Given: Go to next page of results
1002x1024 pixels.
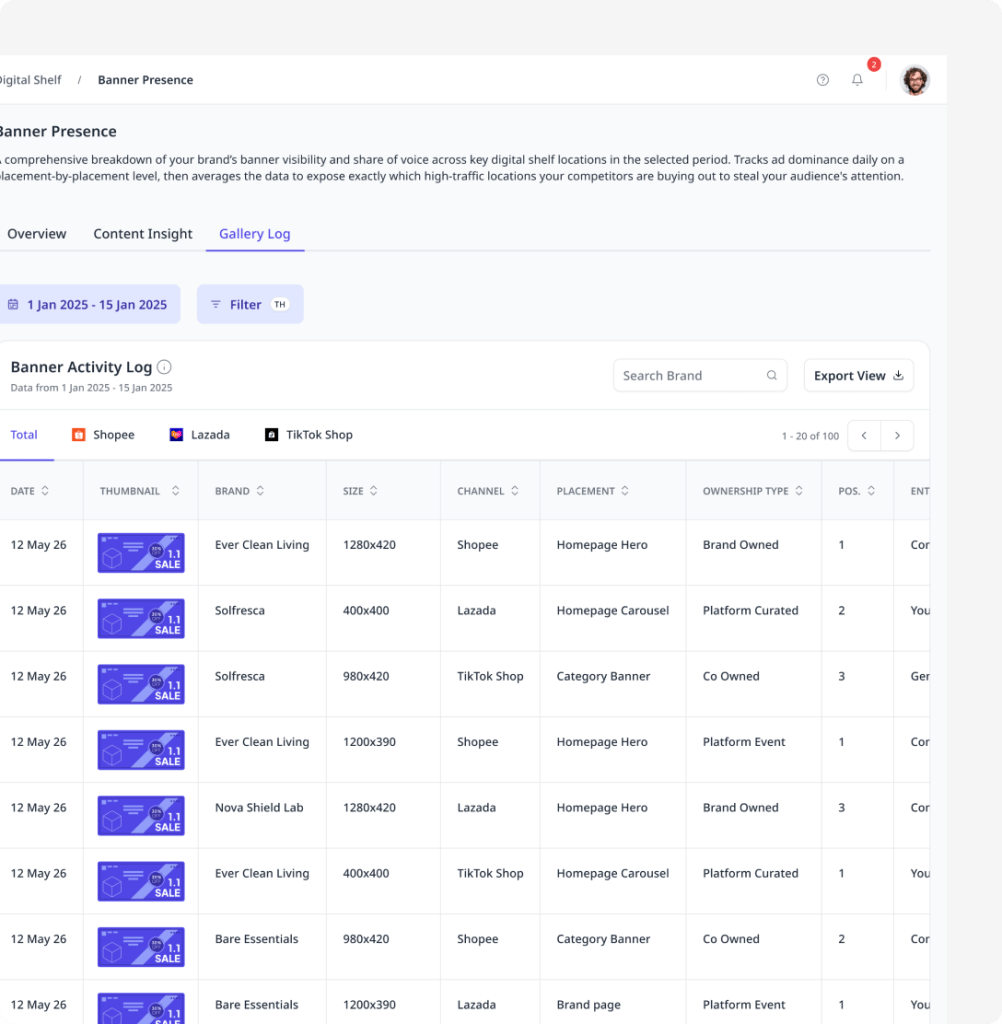Looking at the screenshot, I should (x=897, y=436).
